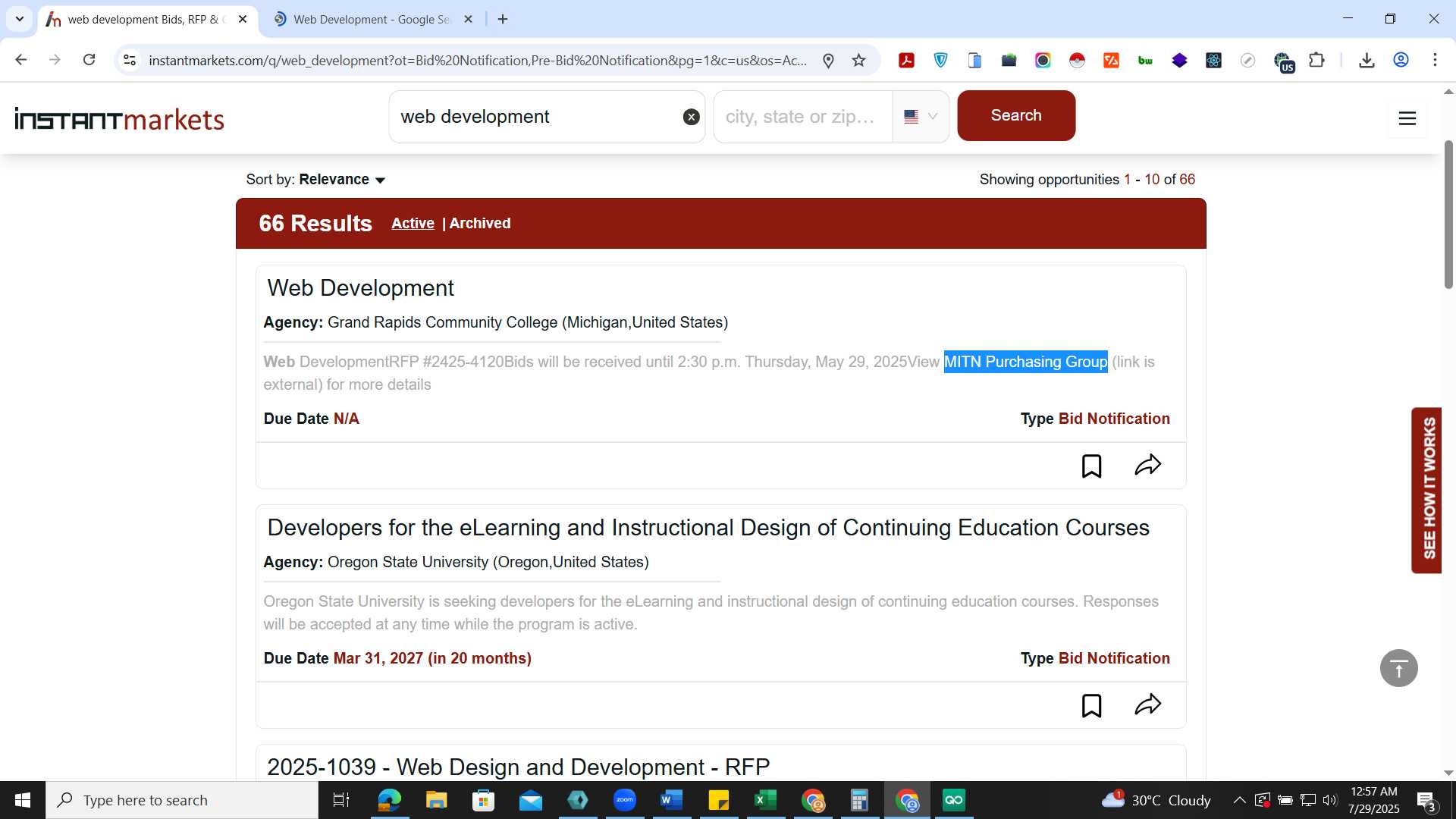Click the back-to-top round button
Image resolution: width=1456 pixels, height=819 pixels.
[1399, 668]
